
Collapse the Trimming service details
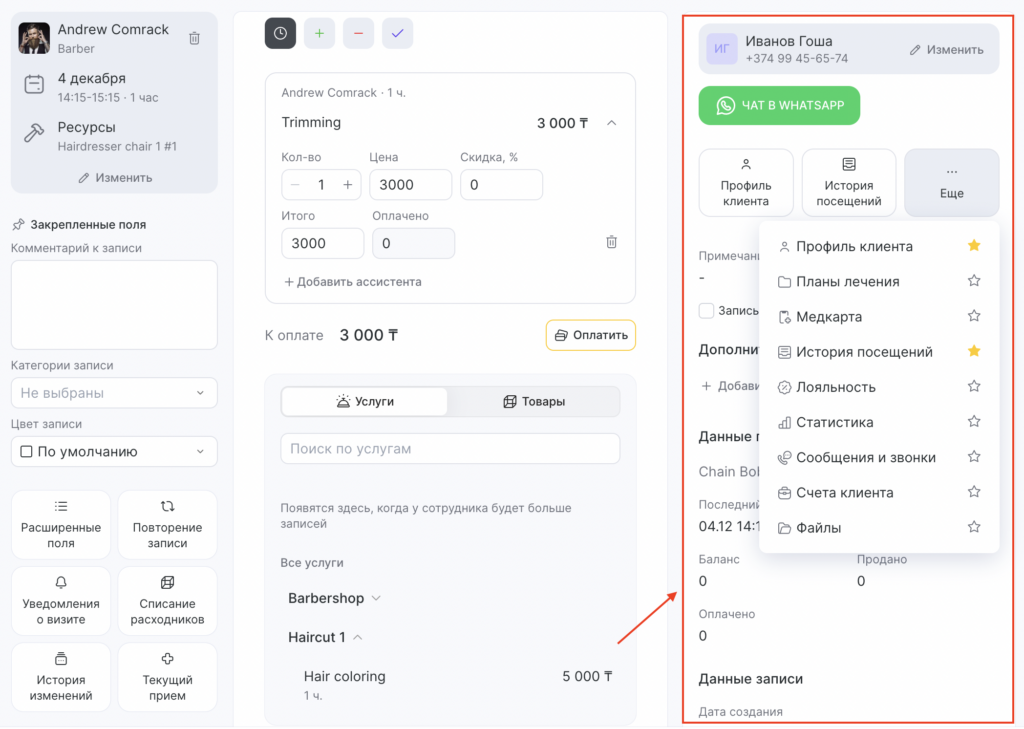(612, 123)
